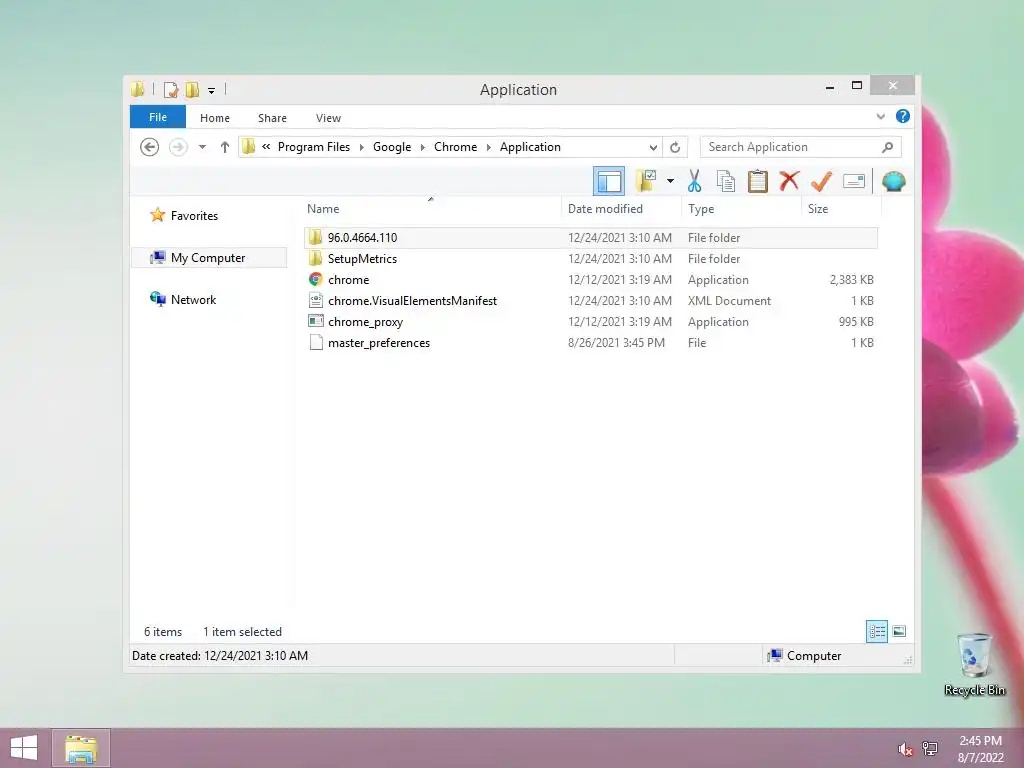Select chrome.VisualElementsManifest XML file
This screenshot has width=1024, height=768.
590,300
